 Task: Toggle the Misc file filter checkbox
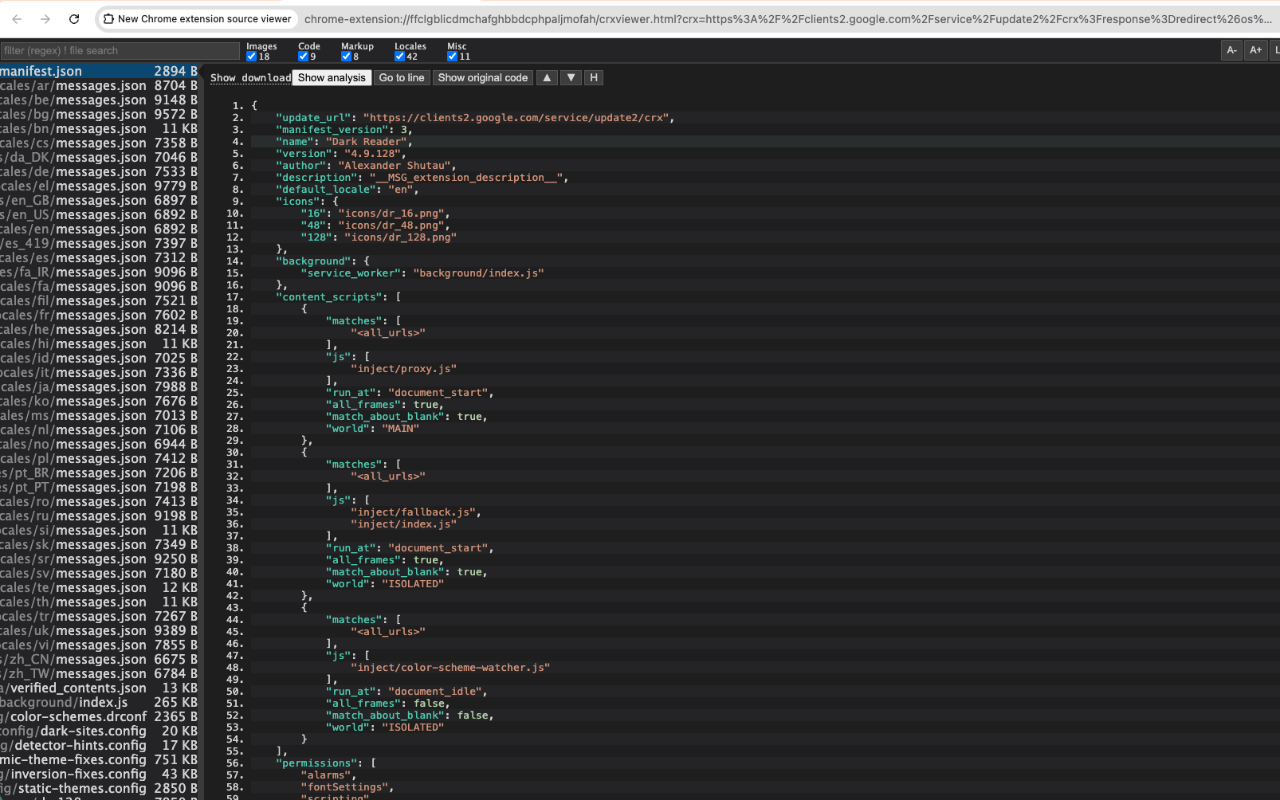click(x=452, y=57)
